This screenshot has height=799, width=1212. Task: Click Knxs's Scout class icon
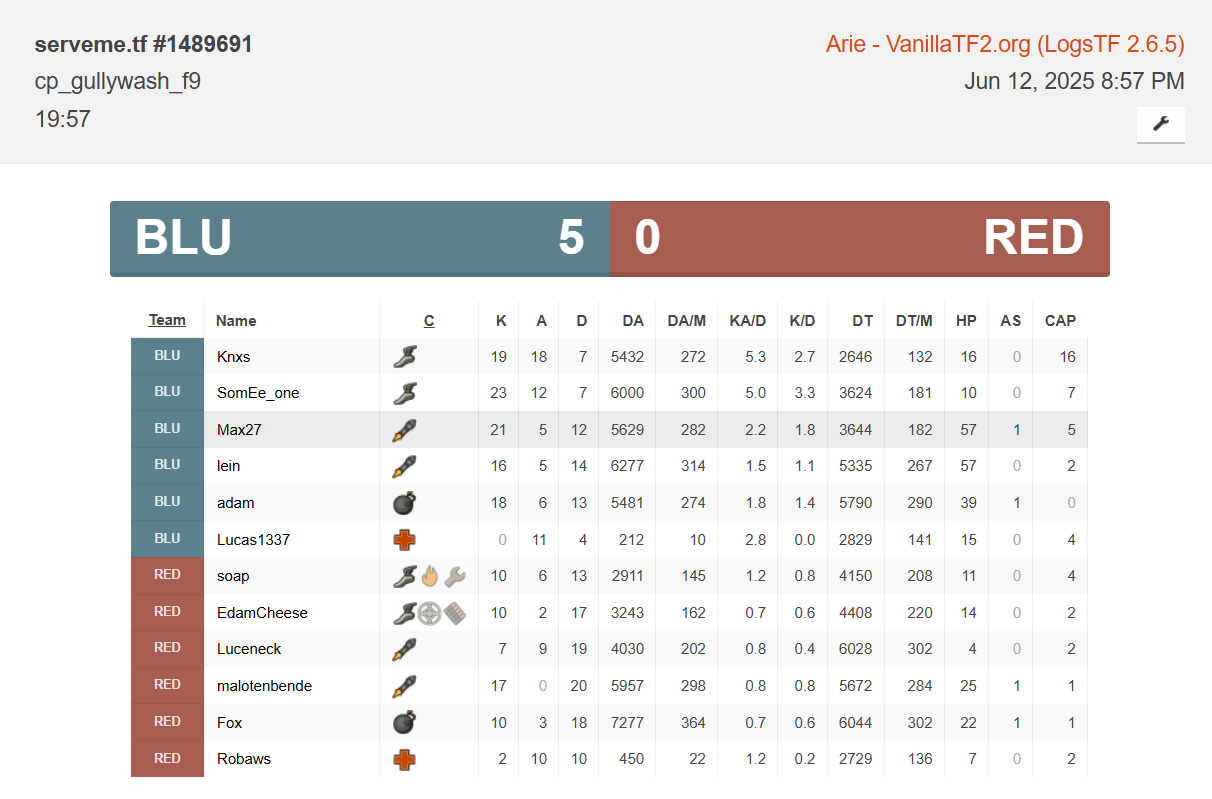(404, 357)
